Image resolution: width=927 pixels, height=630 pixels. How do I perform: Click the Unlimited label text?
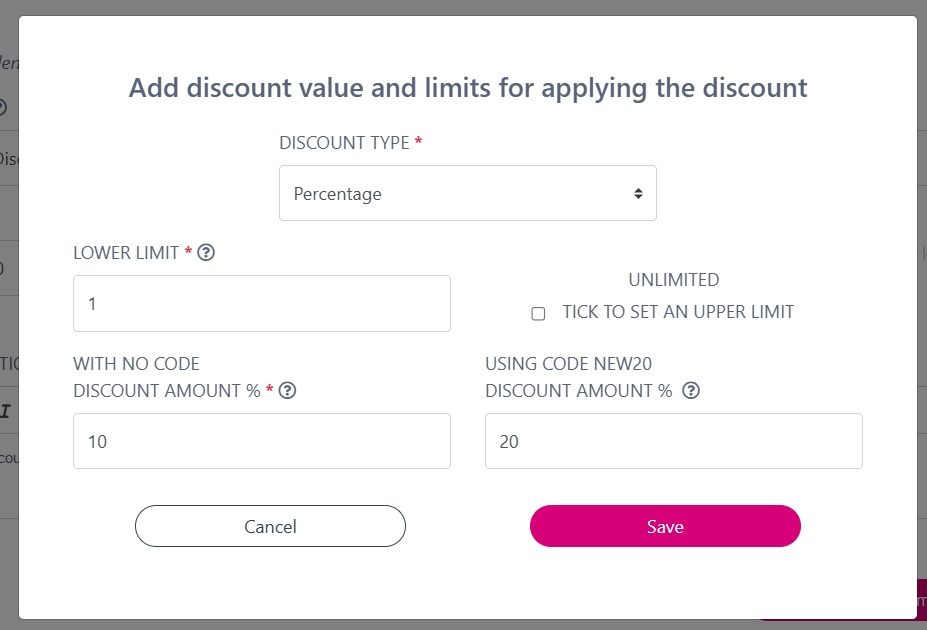(673, 280)
